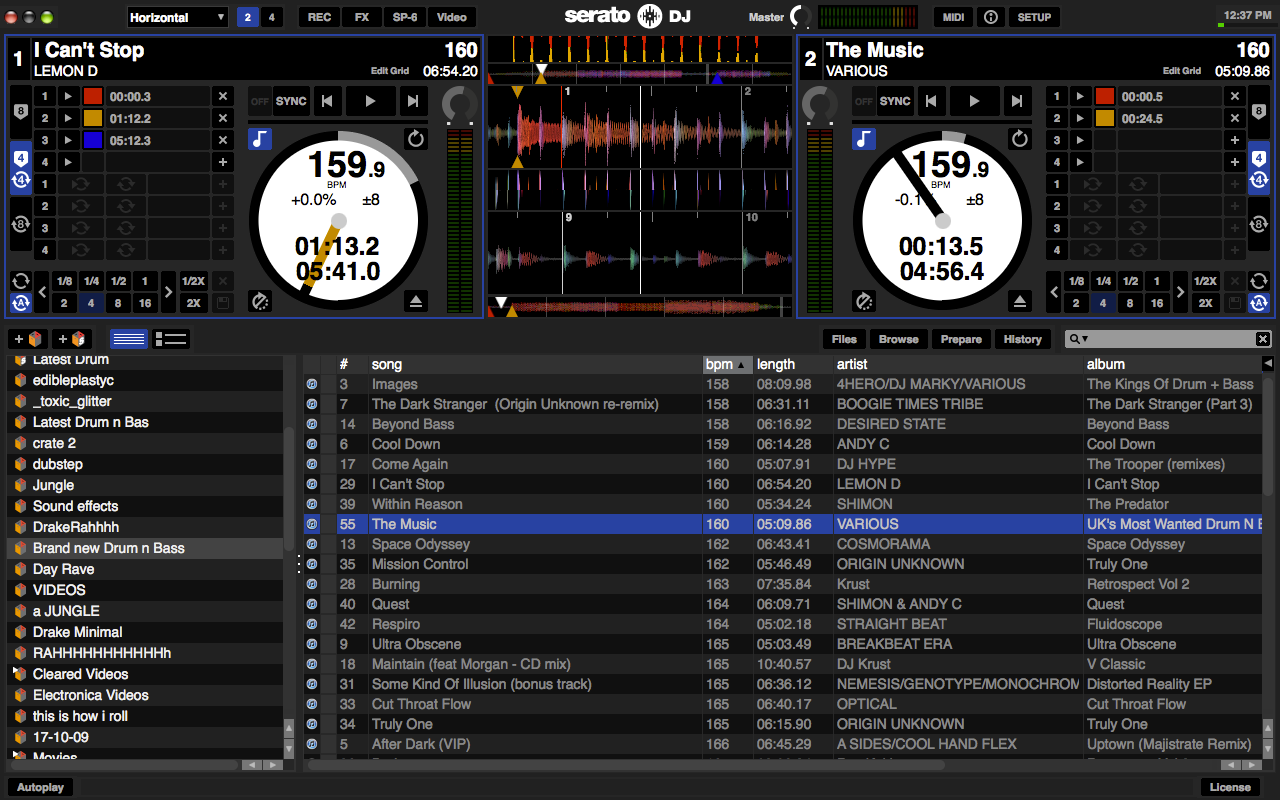This screenshot has height=800, width=1280.
Task: Show shorter loop sizes on deck 1 with left arrow
Action: (43, 292)
